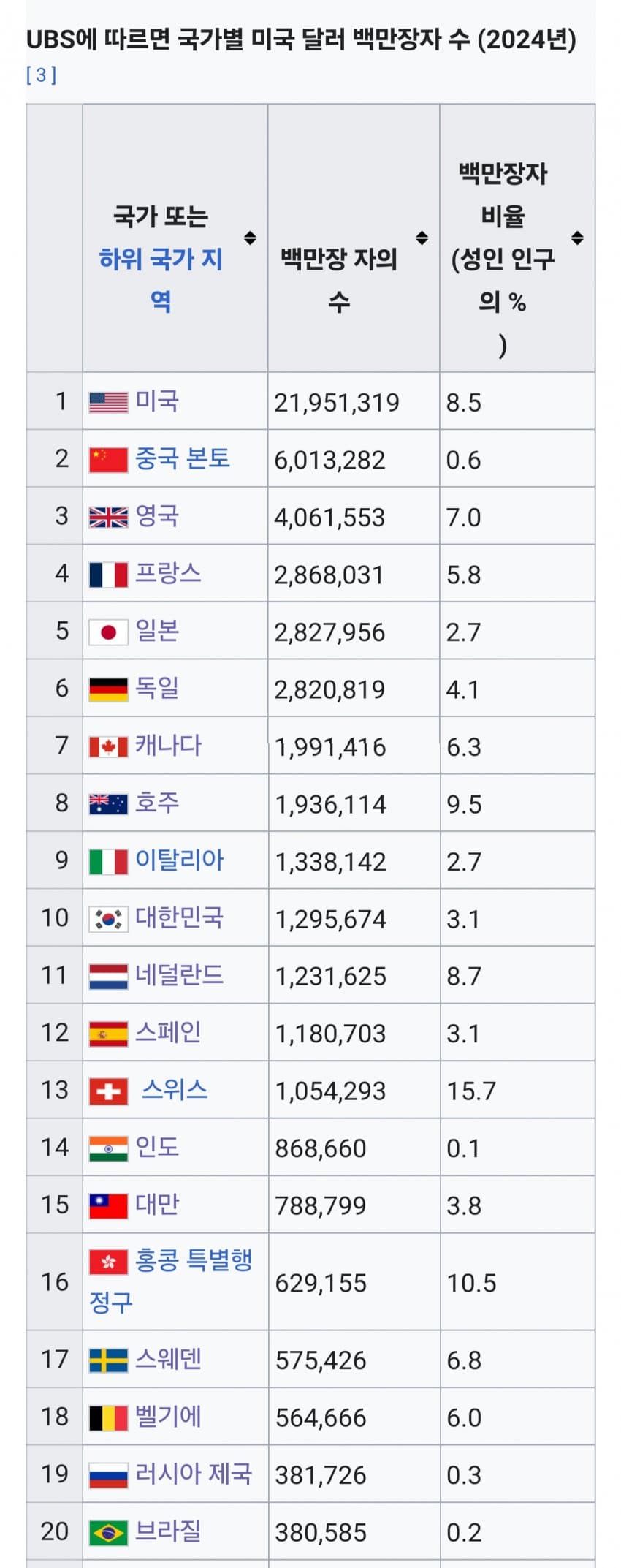Open the 하위 국가 지역 header link
Screen dimensions: 621x1568
click(x=161, y=279)
